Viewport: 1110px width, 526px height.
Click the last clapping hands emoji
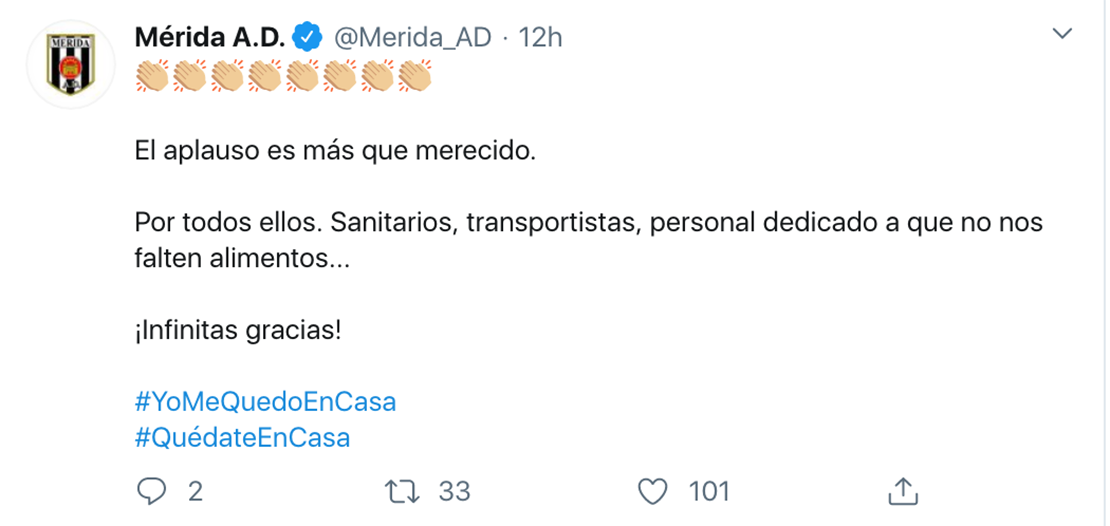[415, 76]
